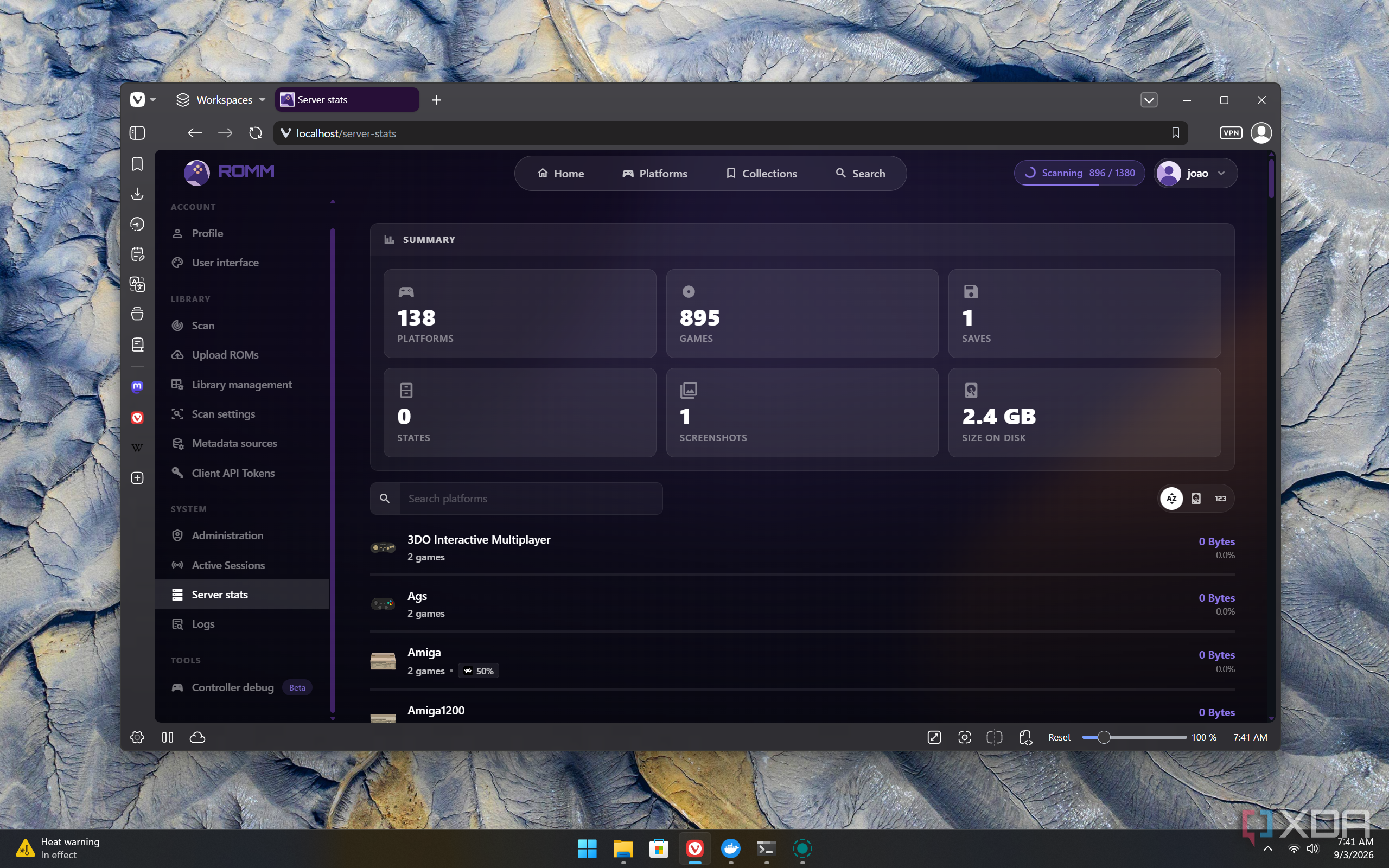The height and width of the screenshot is (868, 1389).
Task: Click the add web panel plus icon
Action: pyautogui.click(x=137, y=478)
